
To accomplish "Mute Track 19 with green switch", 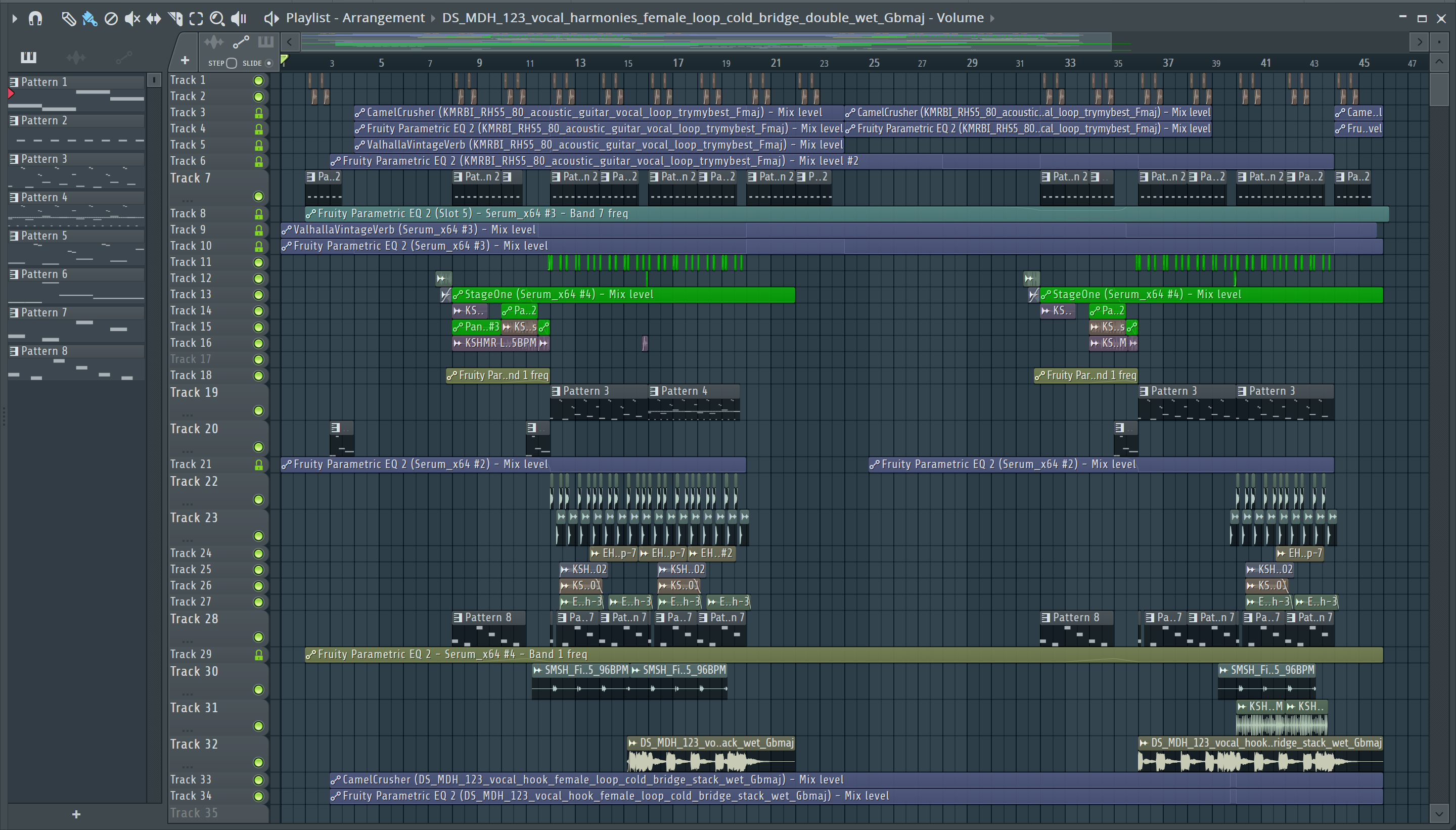I will tap(258, 410).
